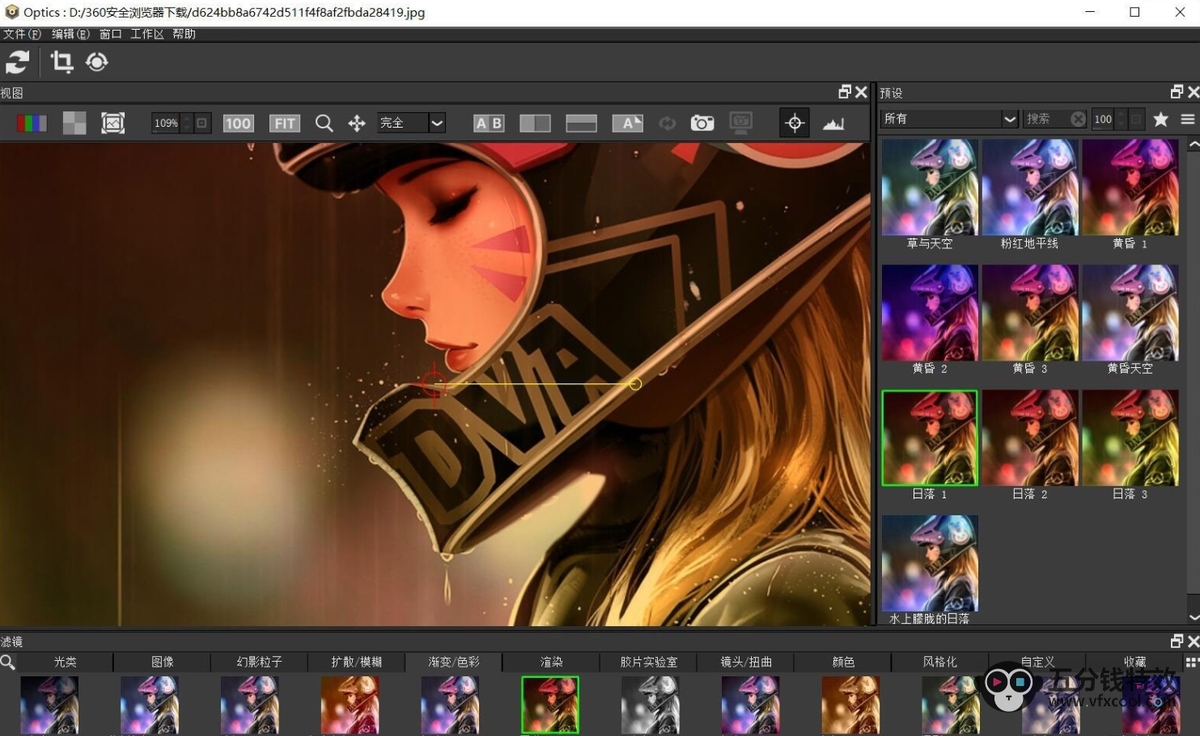1200x736 pixels.
Task: Switch to the 镜头/扭曲 filter tab
Action: point(745,662)
